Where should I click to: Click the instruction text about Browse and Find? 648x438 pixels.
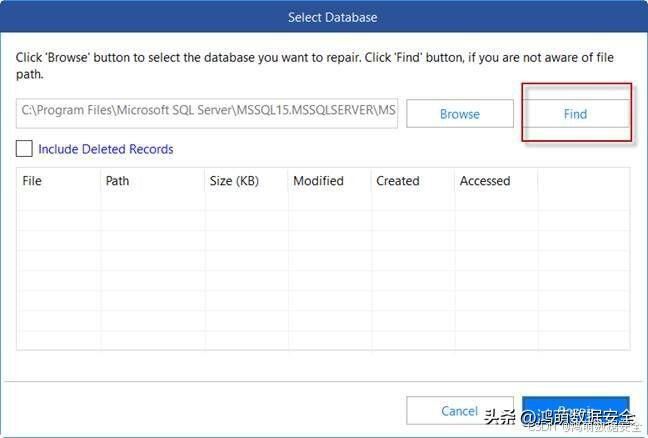(x=314, y=65)
